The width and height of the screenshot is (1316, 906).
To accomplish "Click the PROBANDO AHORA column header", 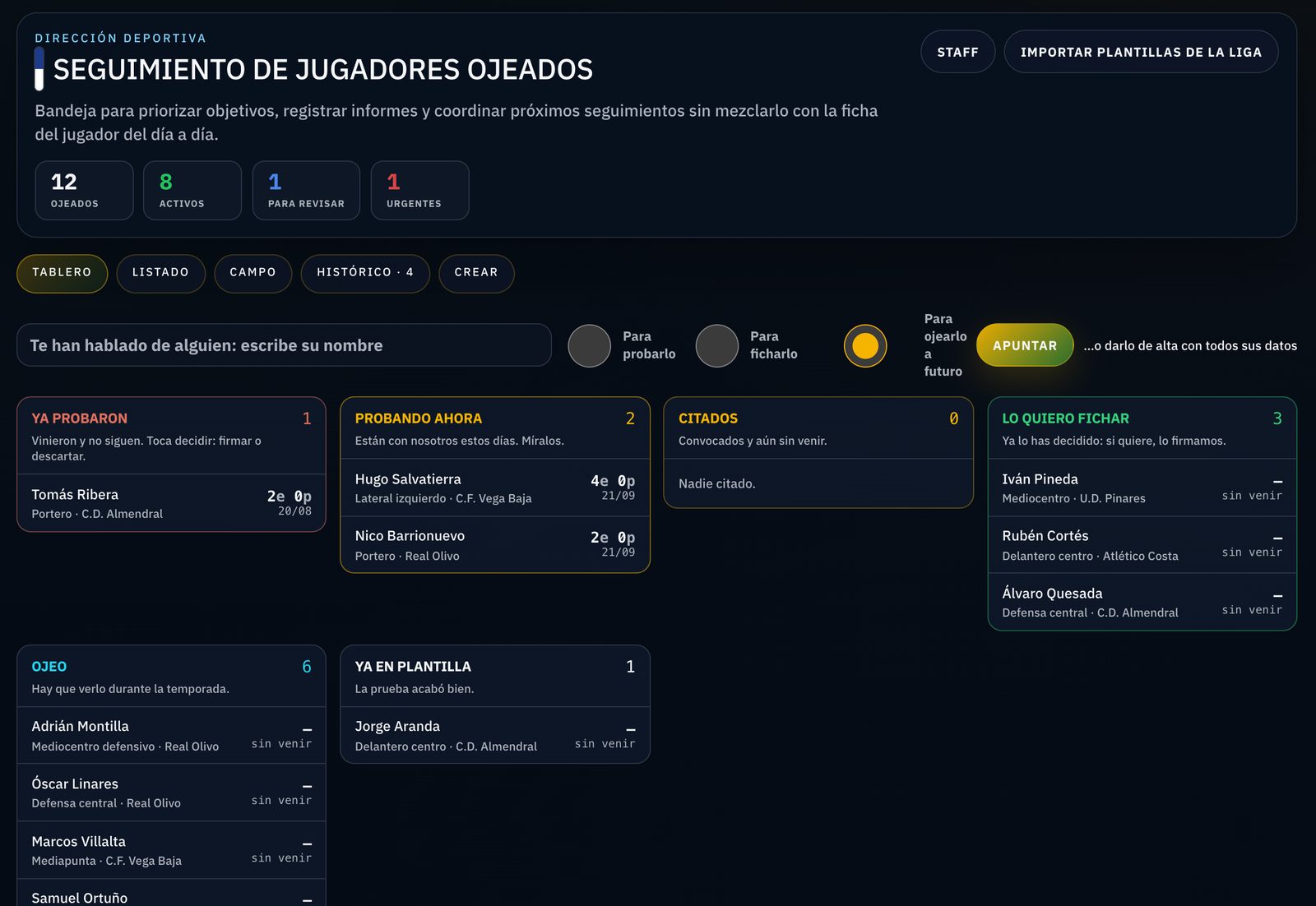I will 495,428.
